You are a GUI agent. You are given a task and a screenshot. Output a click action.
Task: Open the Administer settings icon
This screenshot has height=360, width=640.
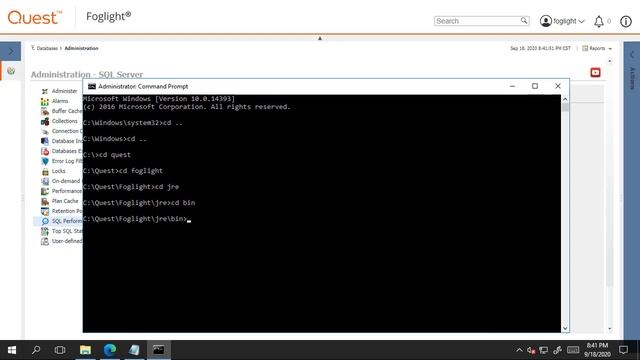(45, 91)
